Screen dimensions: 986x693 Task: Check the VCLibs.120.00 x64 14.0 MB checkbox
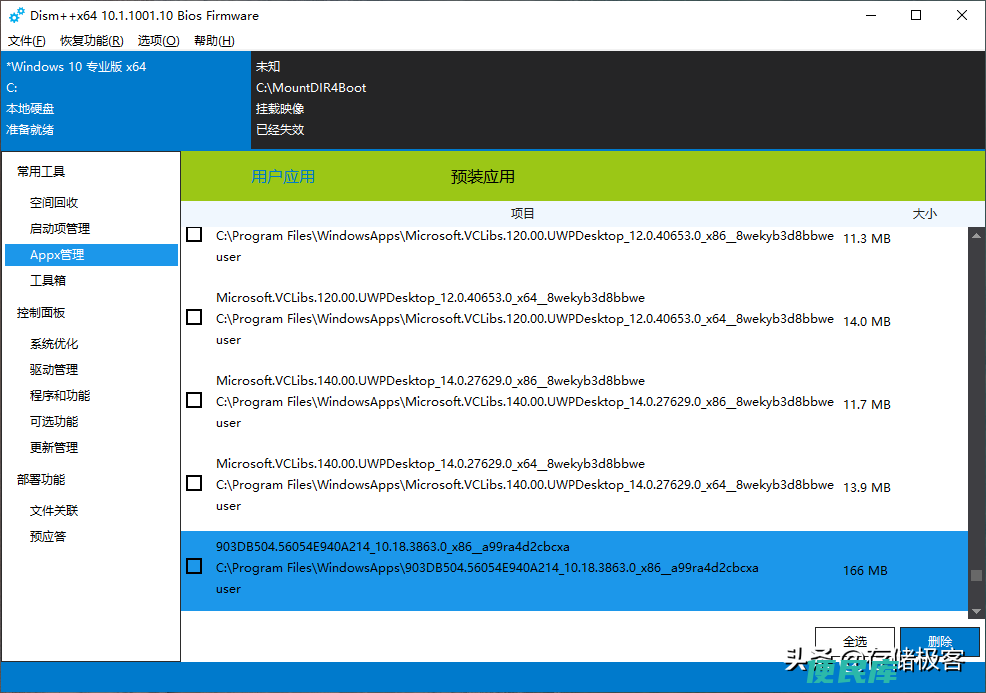[x=194, y=317]
